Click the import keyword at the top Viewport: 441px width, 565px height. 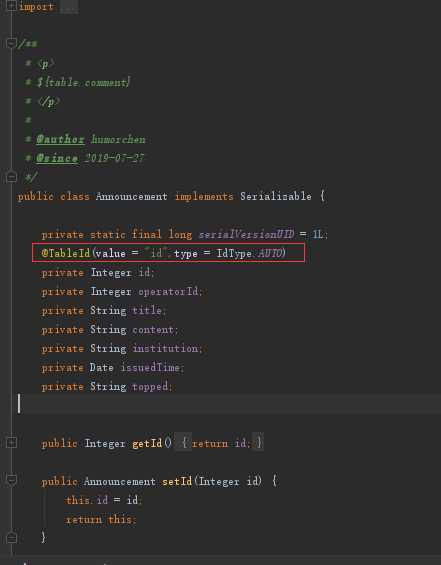pyautogui.click(x=36, y=6)
